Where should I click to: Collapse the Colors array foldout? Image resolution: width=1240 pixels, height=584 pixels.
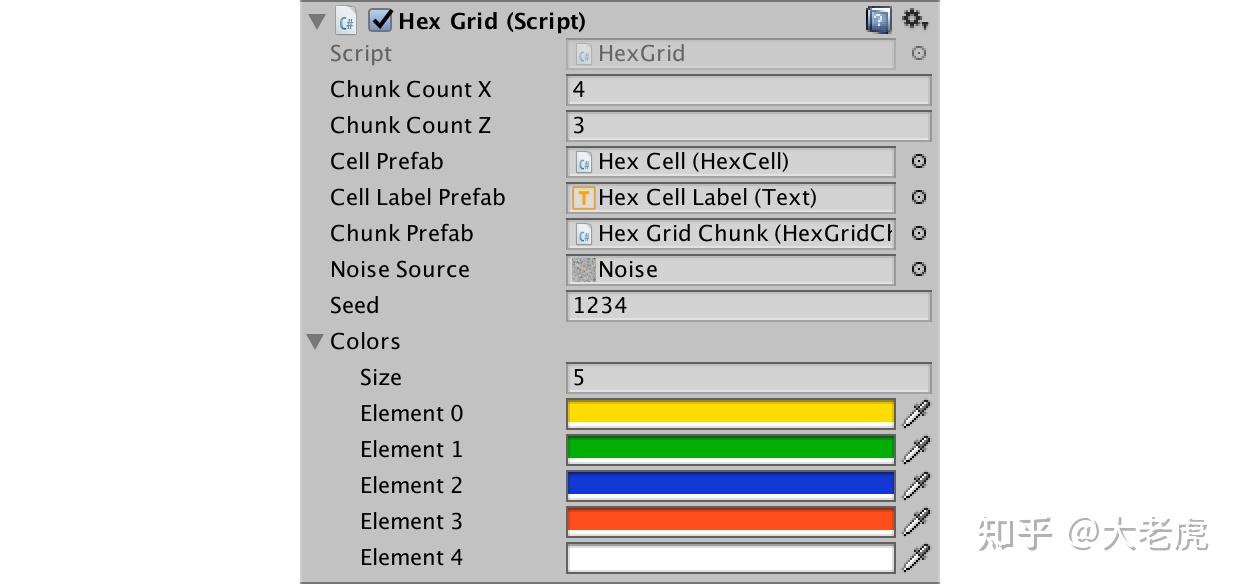click(317, 342)
